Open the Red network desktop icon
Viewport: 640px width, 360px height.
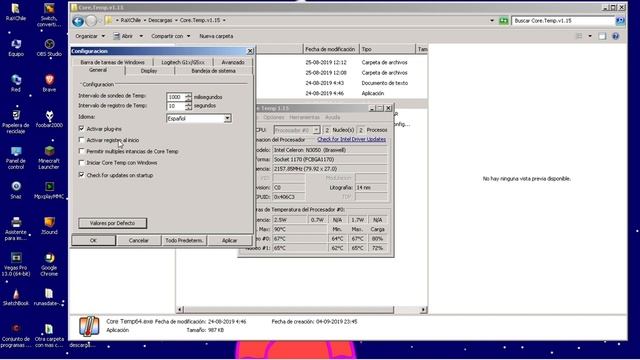tap(16, 83)
